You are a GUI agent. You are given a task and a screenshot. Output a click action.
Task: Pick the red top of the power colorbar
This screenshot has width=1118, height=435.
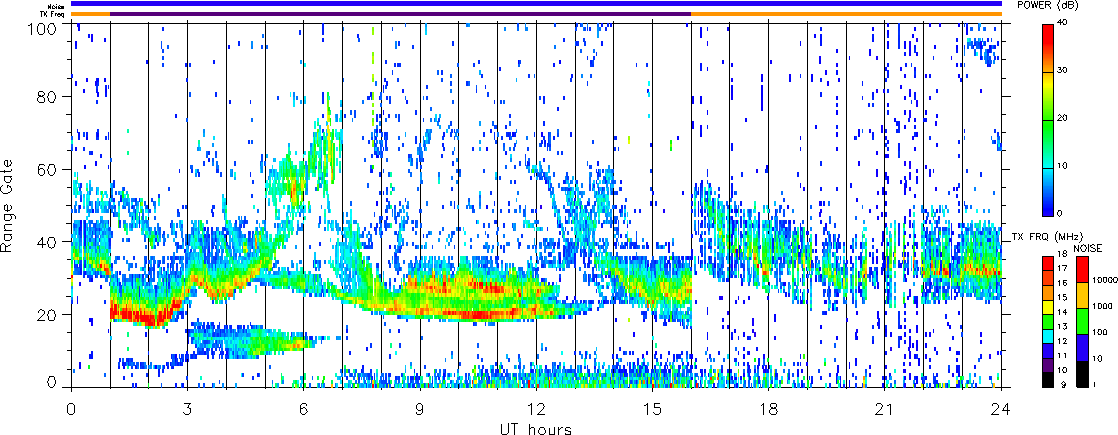point(1048,34)
